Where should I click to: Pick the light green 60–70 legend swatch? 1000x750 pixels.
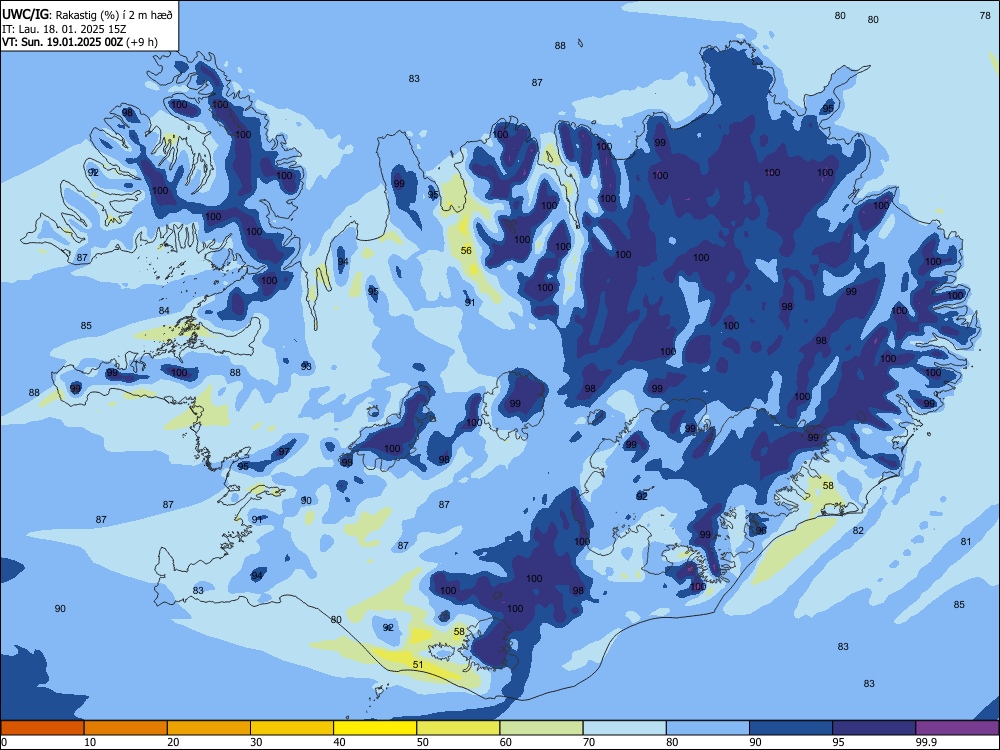tap(541, 728)
